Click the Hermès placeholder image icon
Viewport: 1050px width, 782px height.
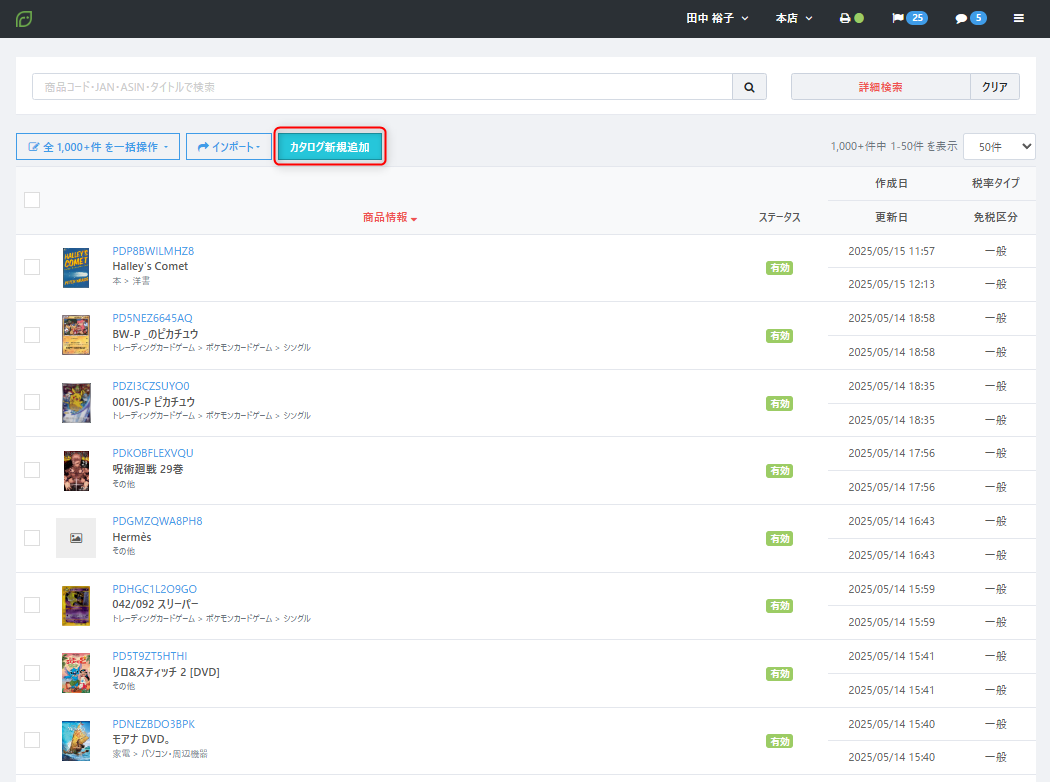tap(76, 538)
